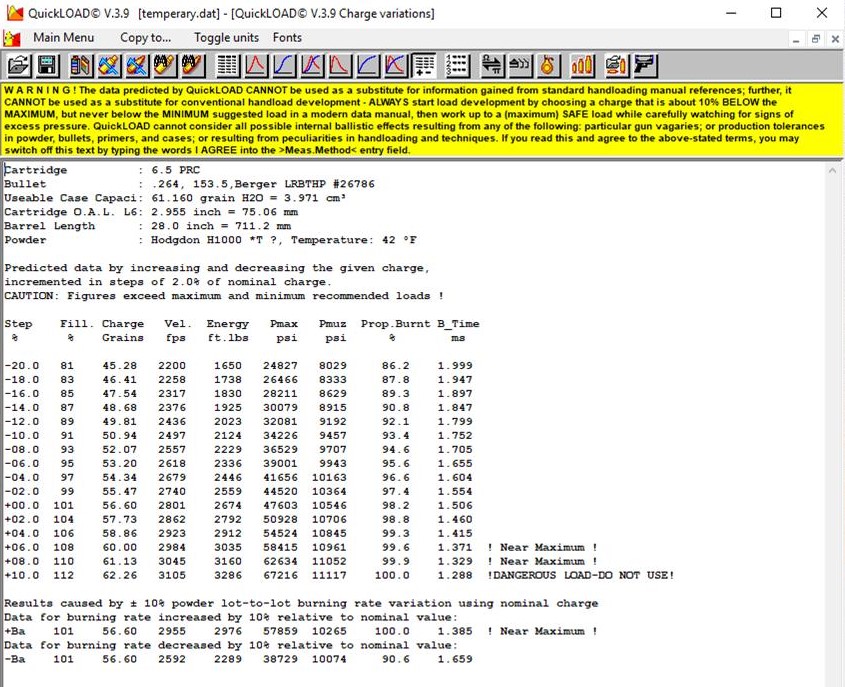Click the '+Ba' burning rate row label
The width and height of the screenshot is (845, 687).
(x=15, y=632)
